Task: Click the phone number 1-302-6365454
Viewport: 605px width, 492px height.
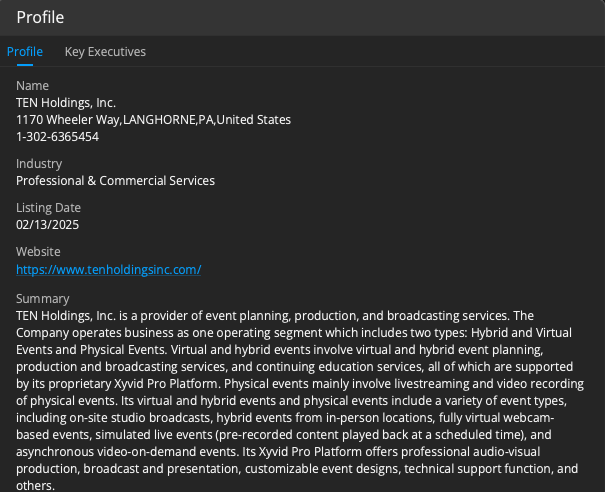Action: pyautogui.click(x=57, y=137)
